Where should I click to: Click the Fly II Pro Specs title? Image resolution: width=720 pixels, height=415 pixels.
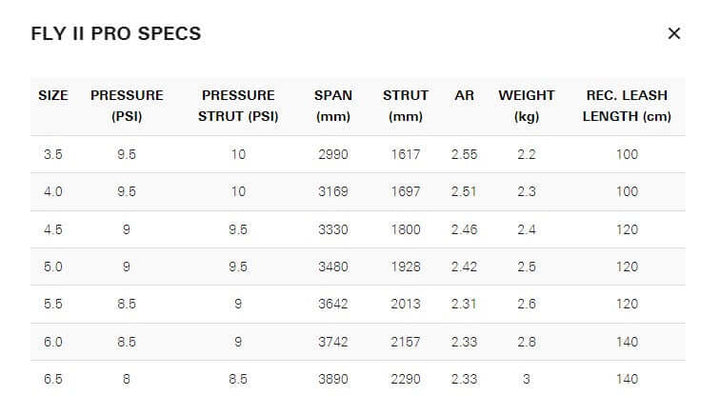(x=116, y=34)
